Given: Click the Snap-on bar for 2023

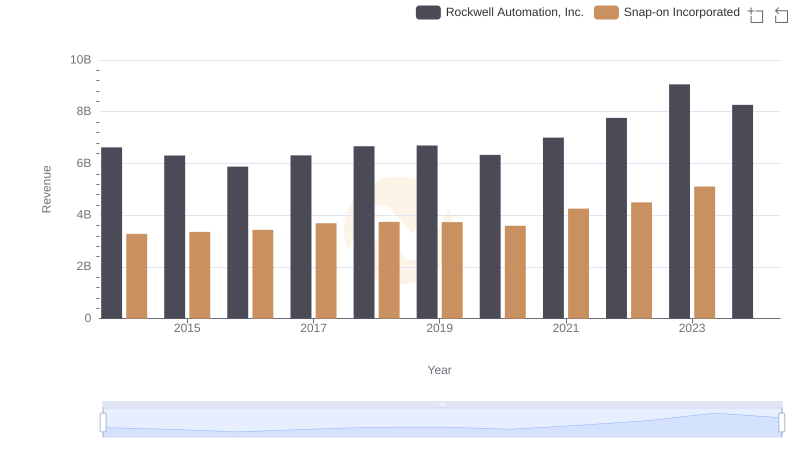Looking at the screenshot, I should click(704, 252).
